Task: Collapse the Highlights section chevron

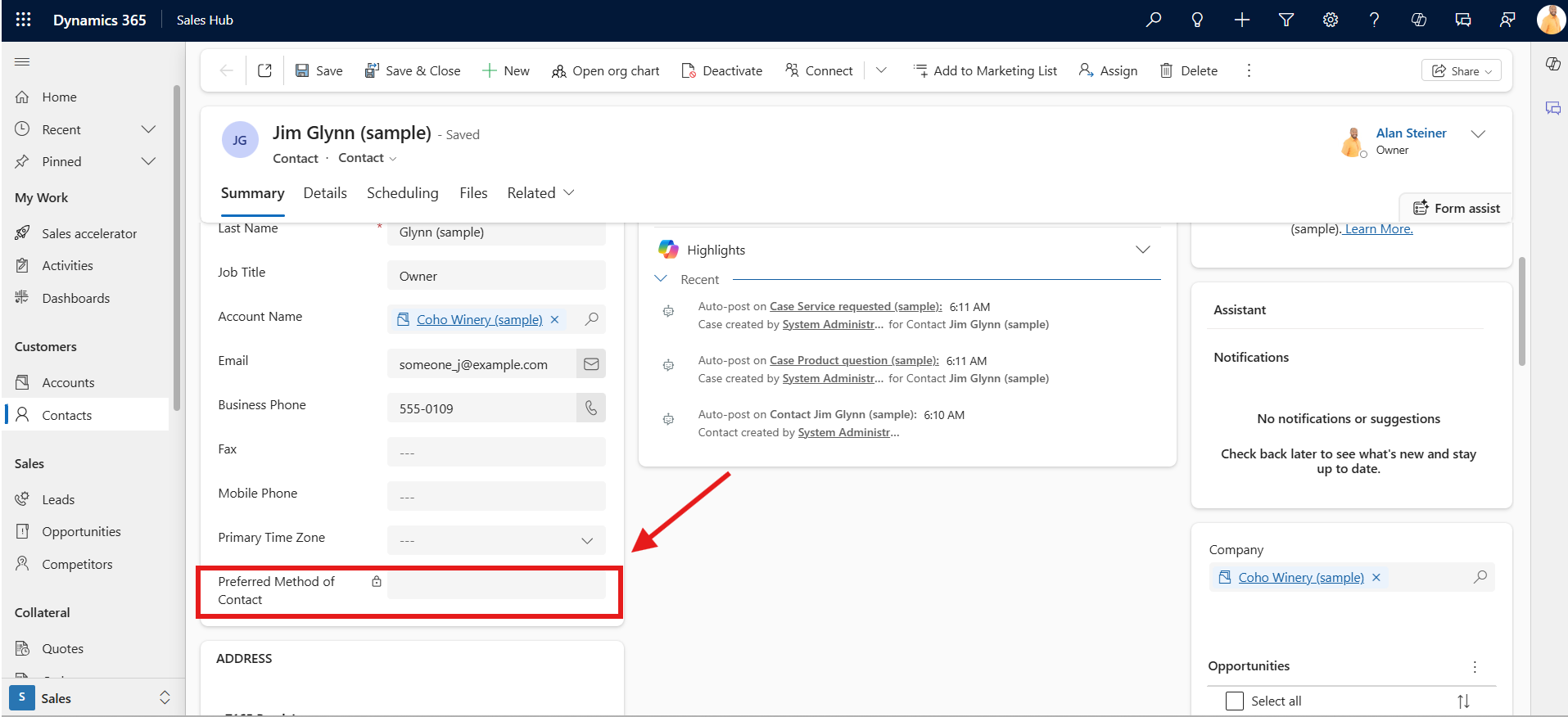Action: (1142, 250)
